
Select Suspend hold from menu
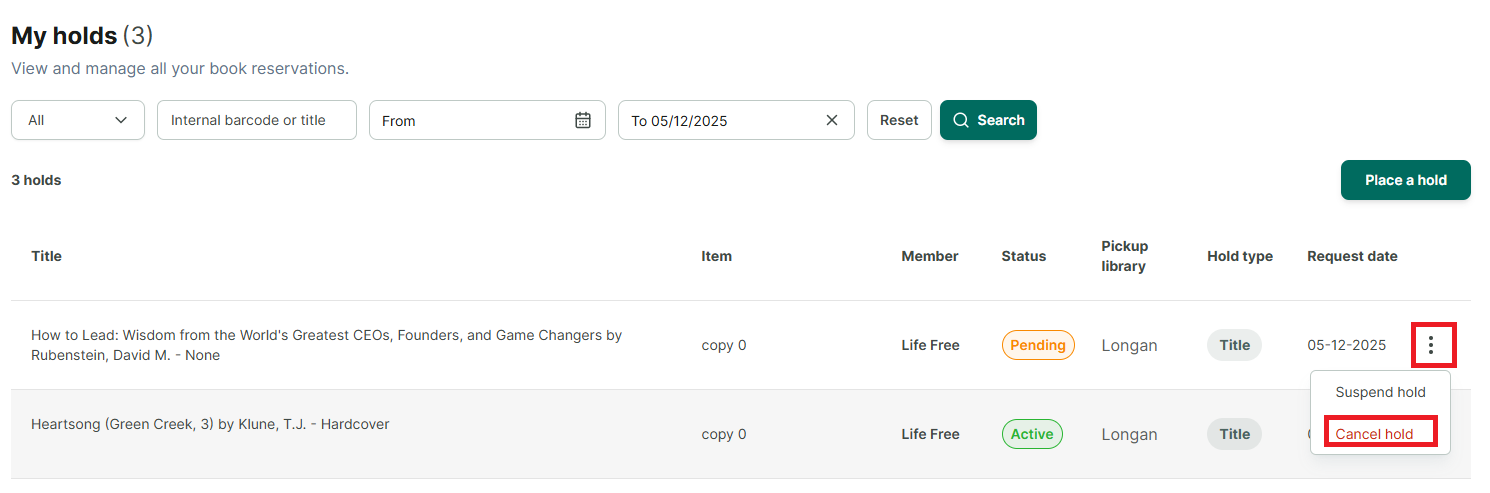coord(1380,392)
